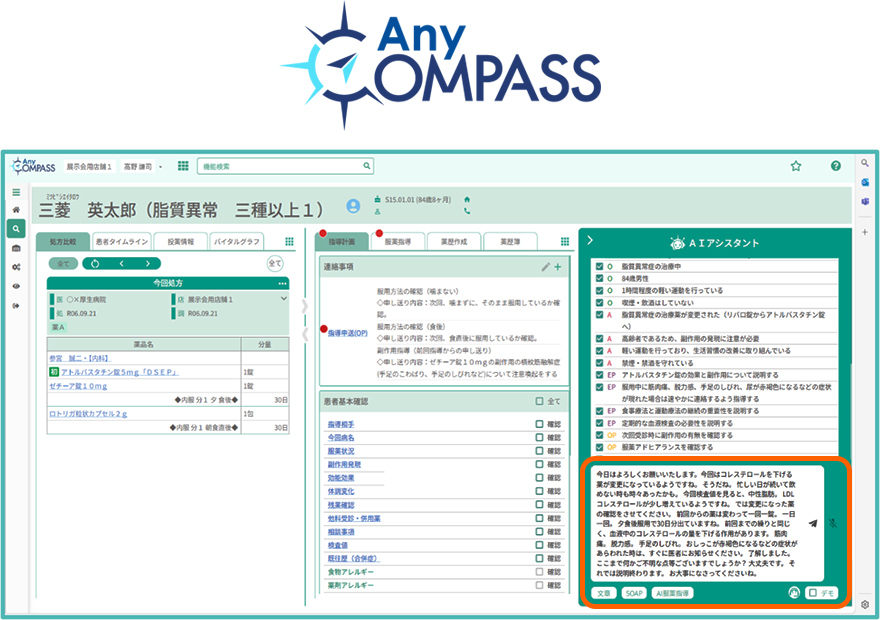This screenshot has height=620, width=880.
Task: Go to the home icon in sidebar
Action: click(16, 210)
